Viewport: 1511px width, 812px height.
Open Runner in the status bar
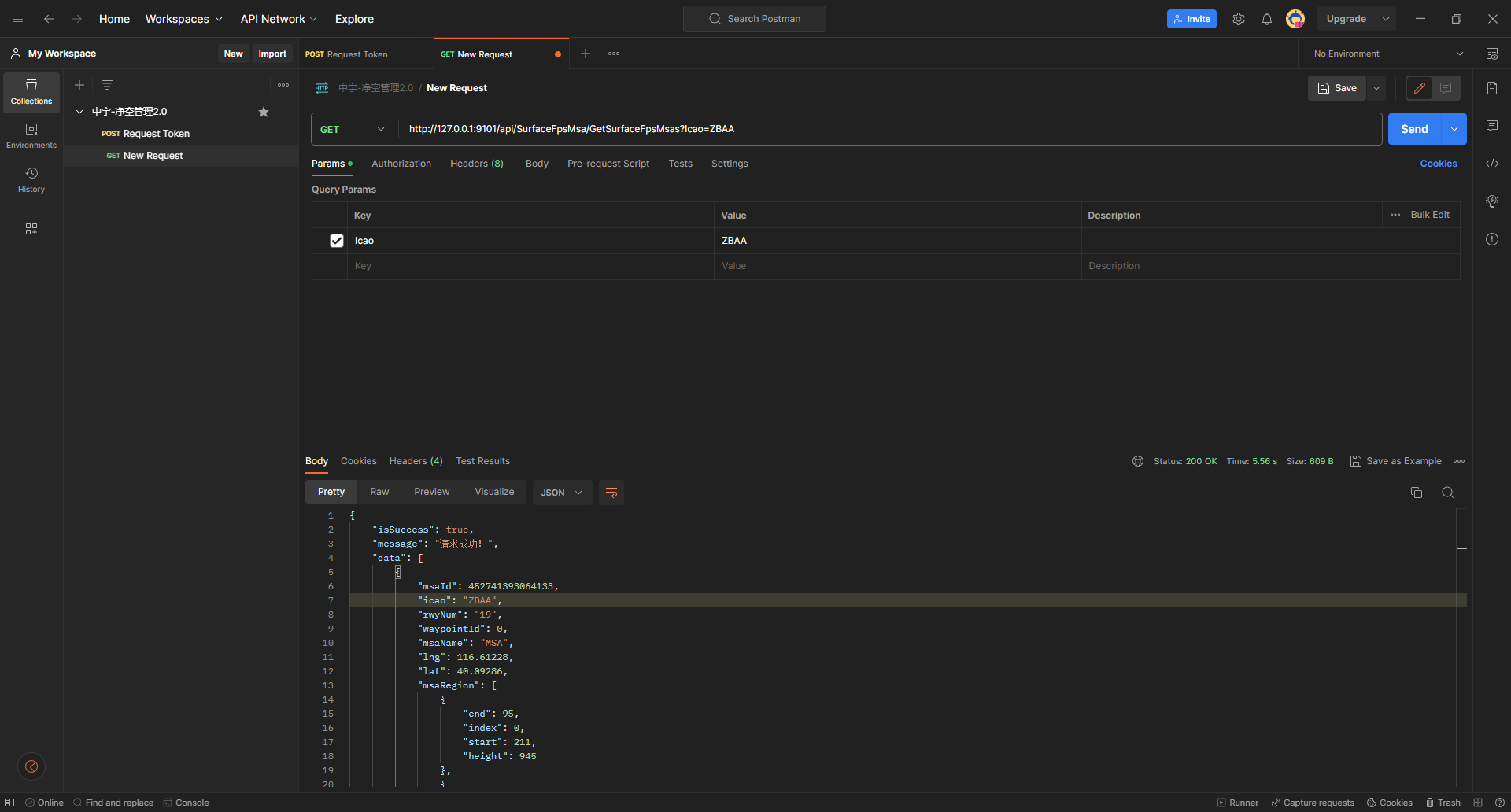(x=1237, y=803)
